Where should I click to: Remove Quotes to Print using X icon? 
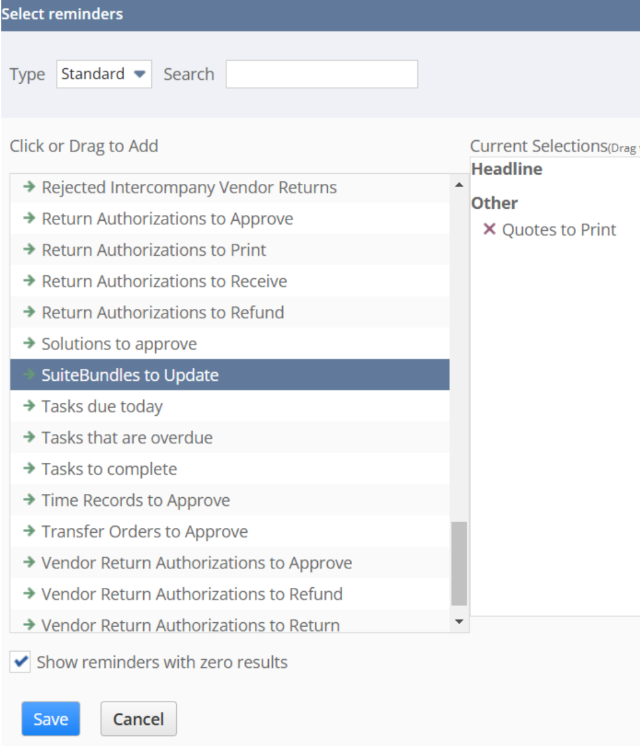point(489,230)
